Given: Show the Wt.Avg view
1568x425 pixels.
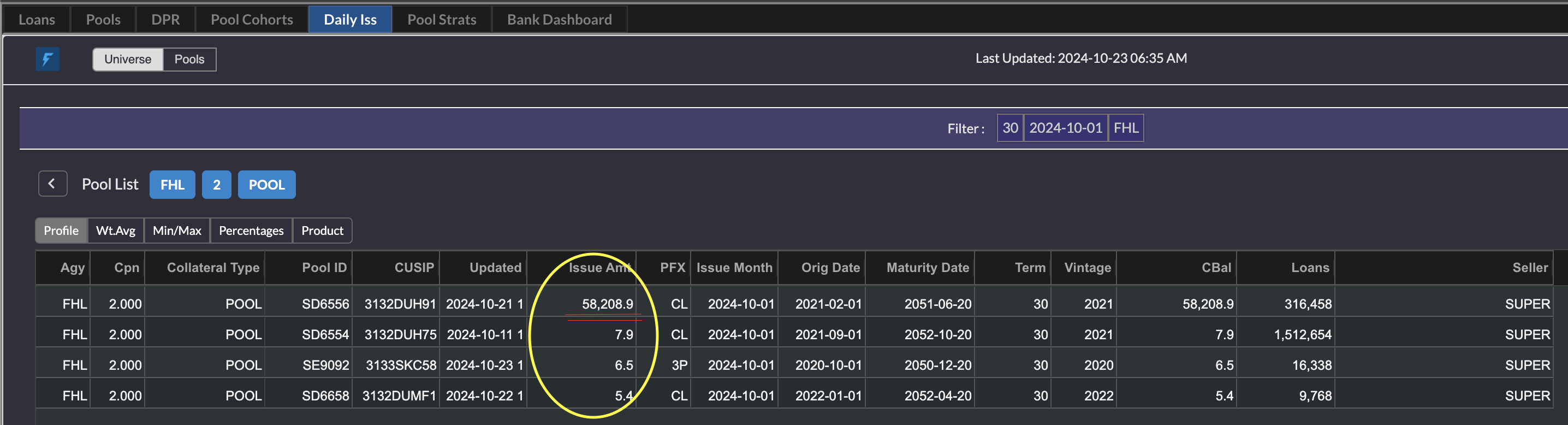Looking at the screenshot, I should [116, 231].
